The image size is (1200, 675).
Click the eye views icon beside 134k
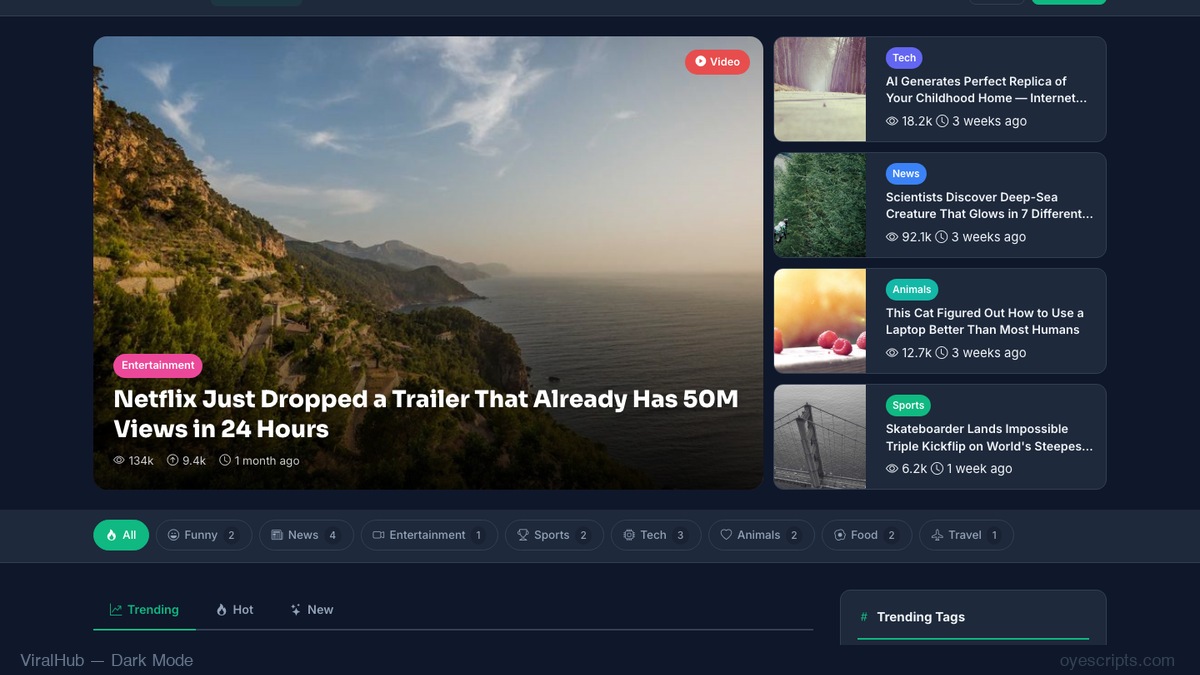(119, 461)
